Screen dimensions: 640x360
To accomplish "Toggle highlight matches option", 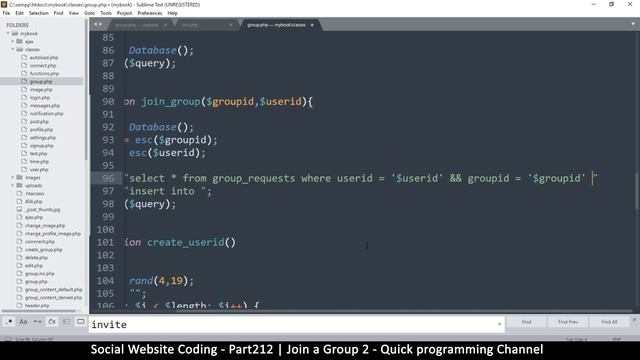I will [80, 322].
